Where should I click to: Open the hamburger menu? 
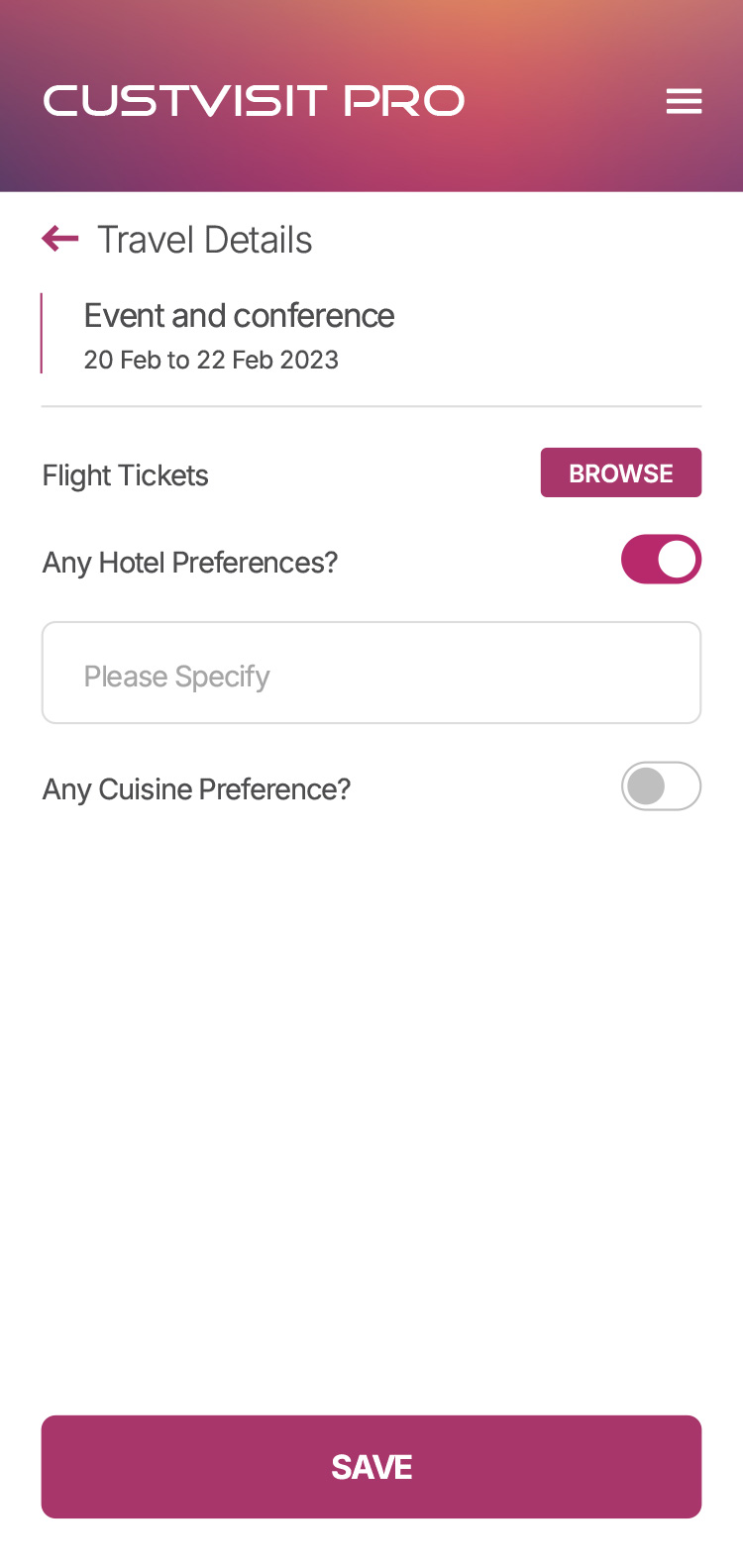pos(684,101)
